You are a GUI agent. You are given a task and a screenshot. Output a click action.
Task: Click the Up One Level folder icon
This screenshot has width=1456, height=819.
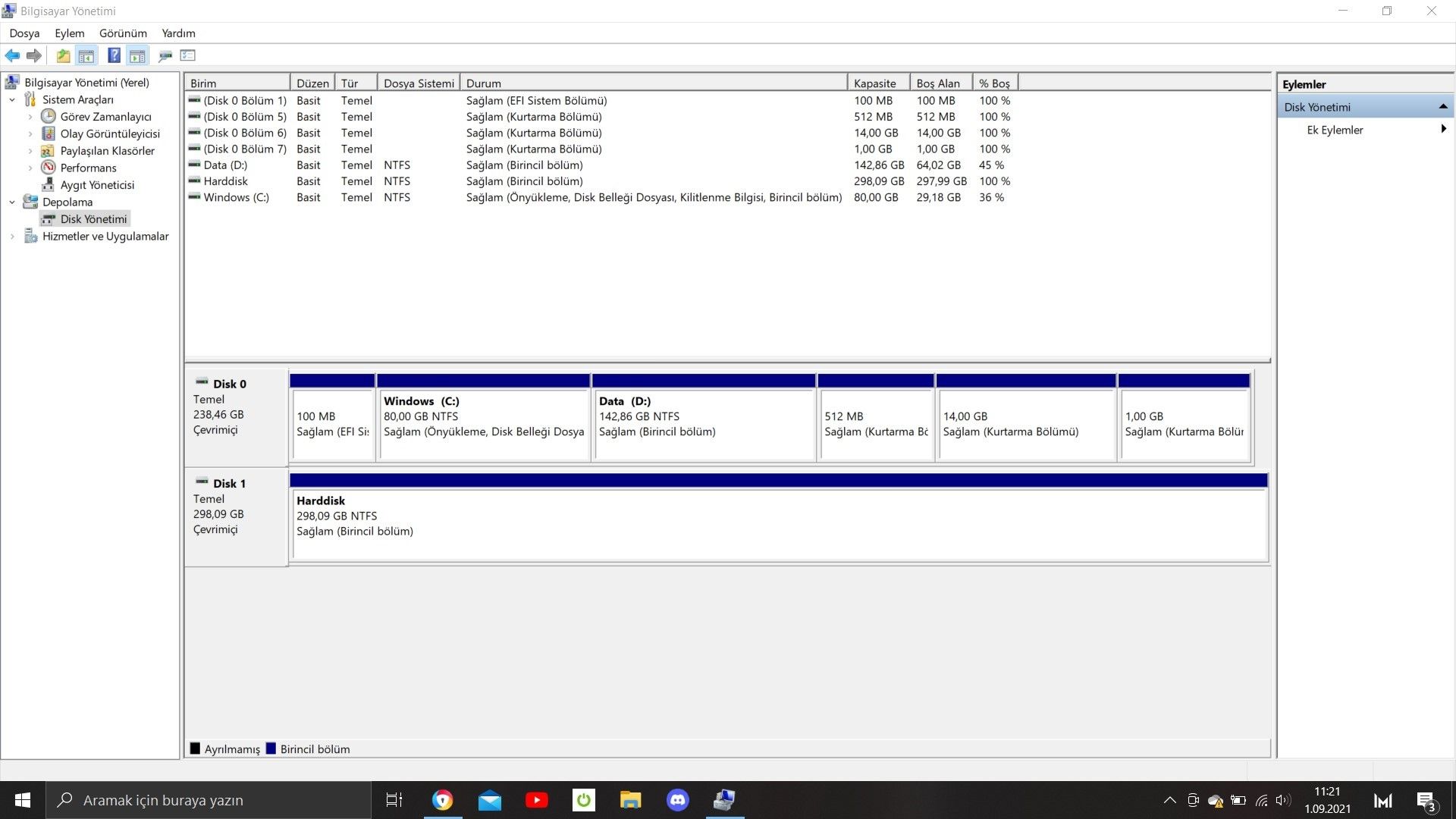[x=63, y=55]
